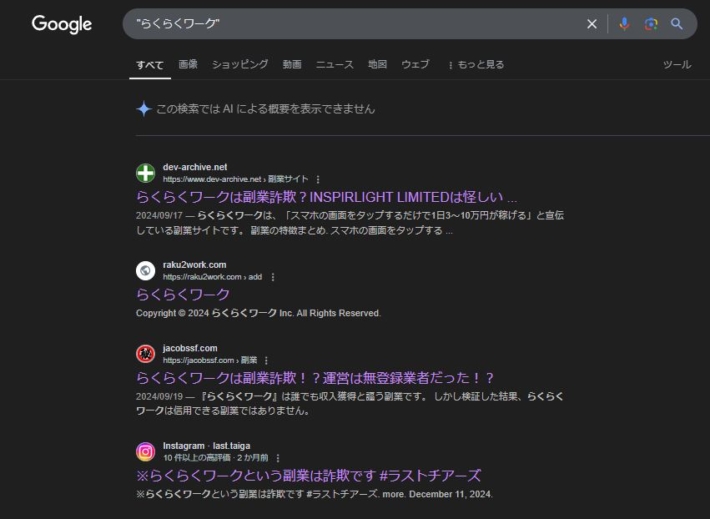
Task: Click the raku2work.com site name
Action: tap(195, 264)
